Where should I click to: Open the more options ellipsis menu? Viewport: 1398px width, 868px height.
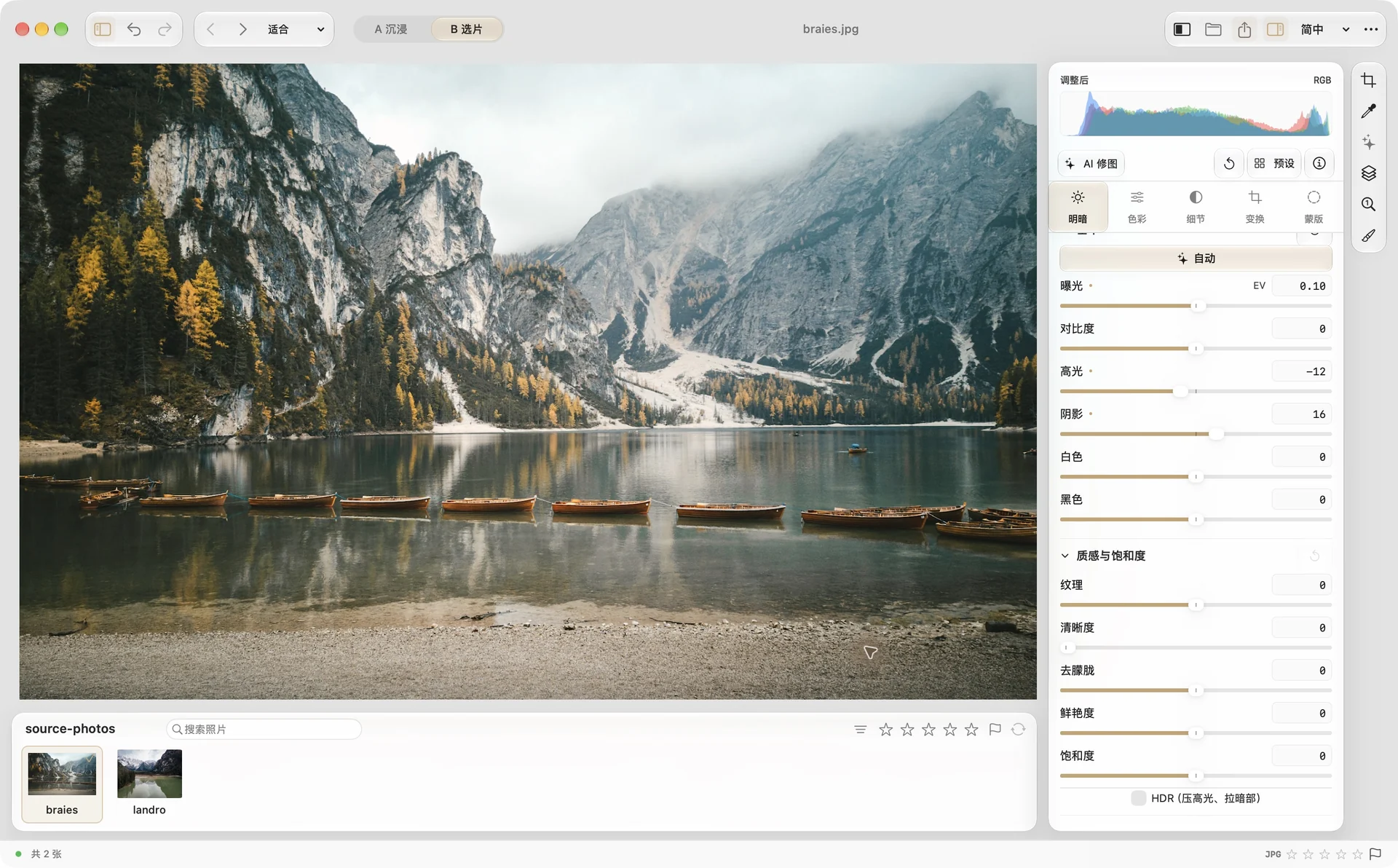click(1371, 29)
